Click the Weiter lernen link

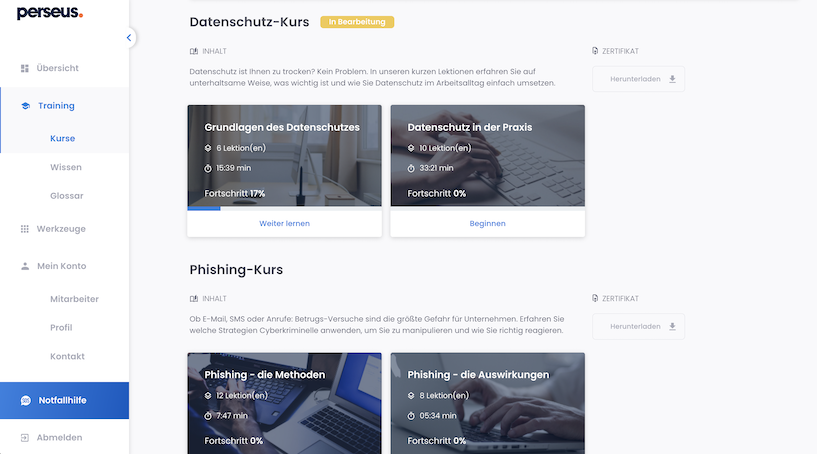click(x=284, y=224)
